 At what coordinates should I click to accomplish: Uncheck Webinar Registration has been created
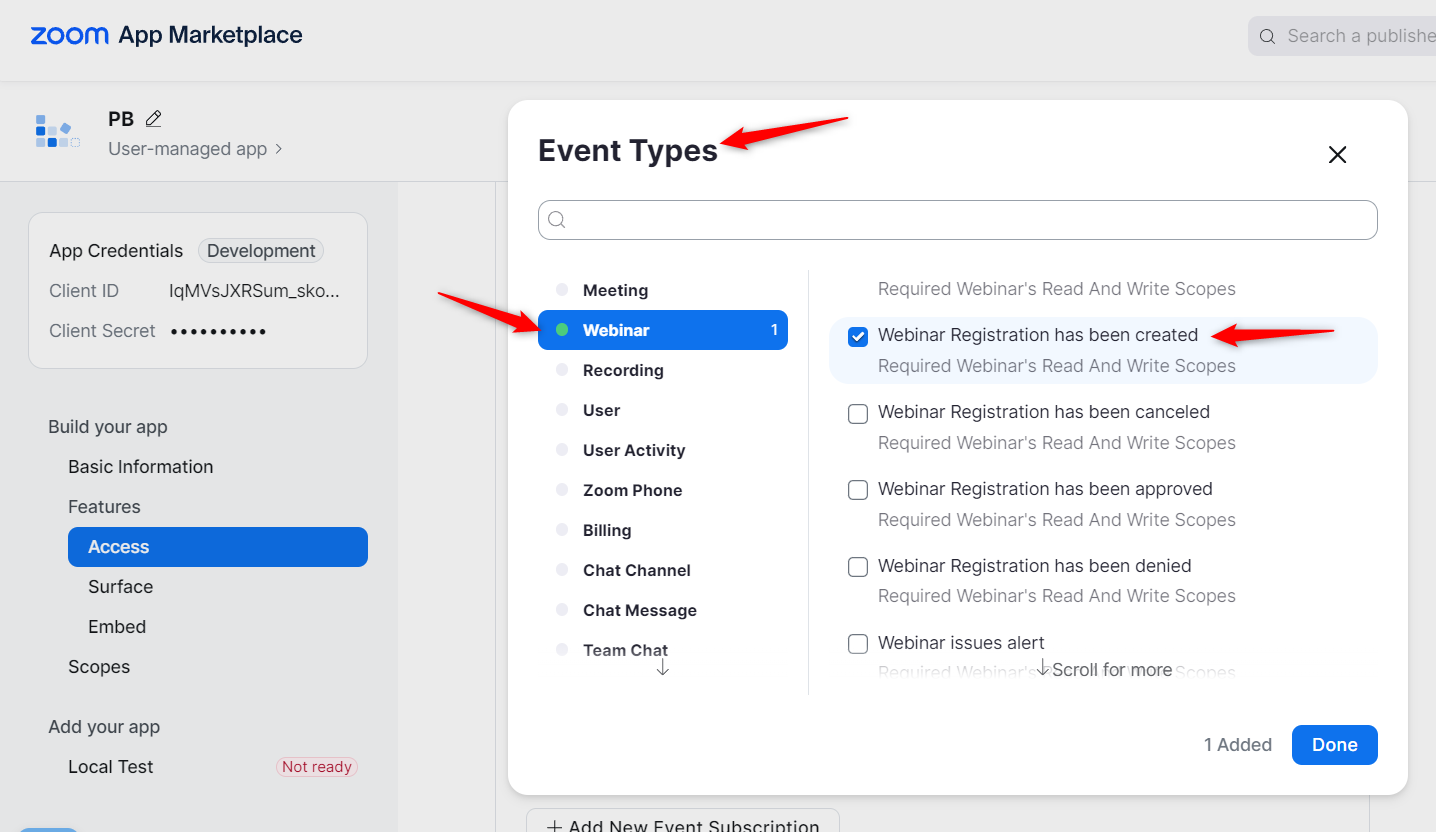point(858,337)
